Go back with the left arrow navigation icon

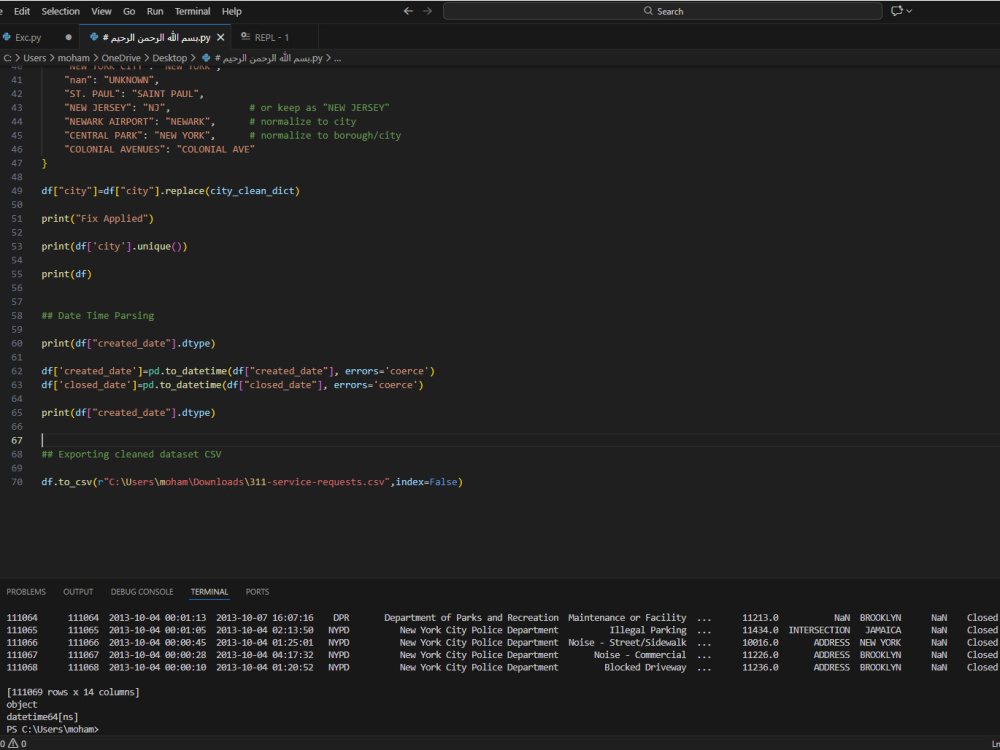(x=408, y=11)
